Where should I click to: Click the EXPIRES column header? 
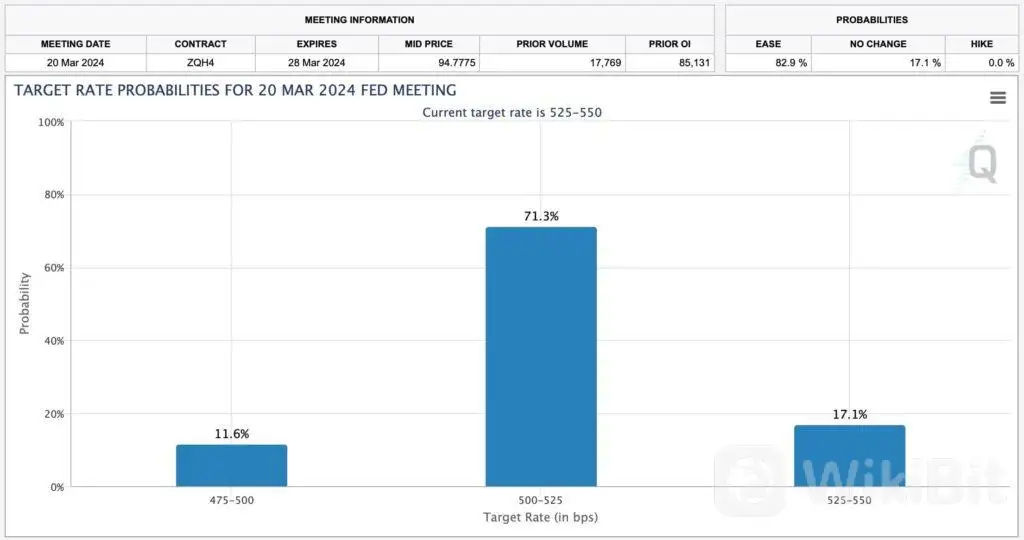click(x=316, y=44)
